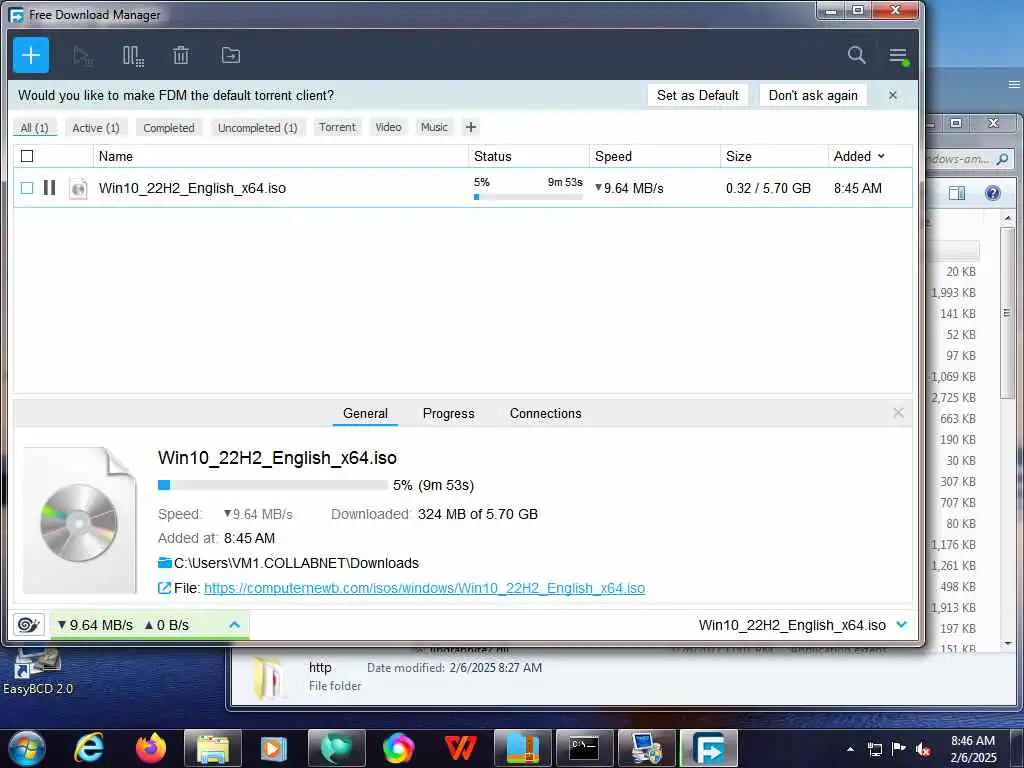The height and width of the screenshot is (768, 1024).
Task: Open the Windows Start menu orb
Action: [x=26, y=748]
